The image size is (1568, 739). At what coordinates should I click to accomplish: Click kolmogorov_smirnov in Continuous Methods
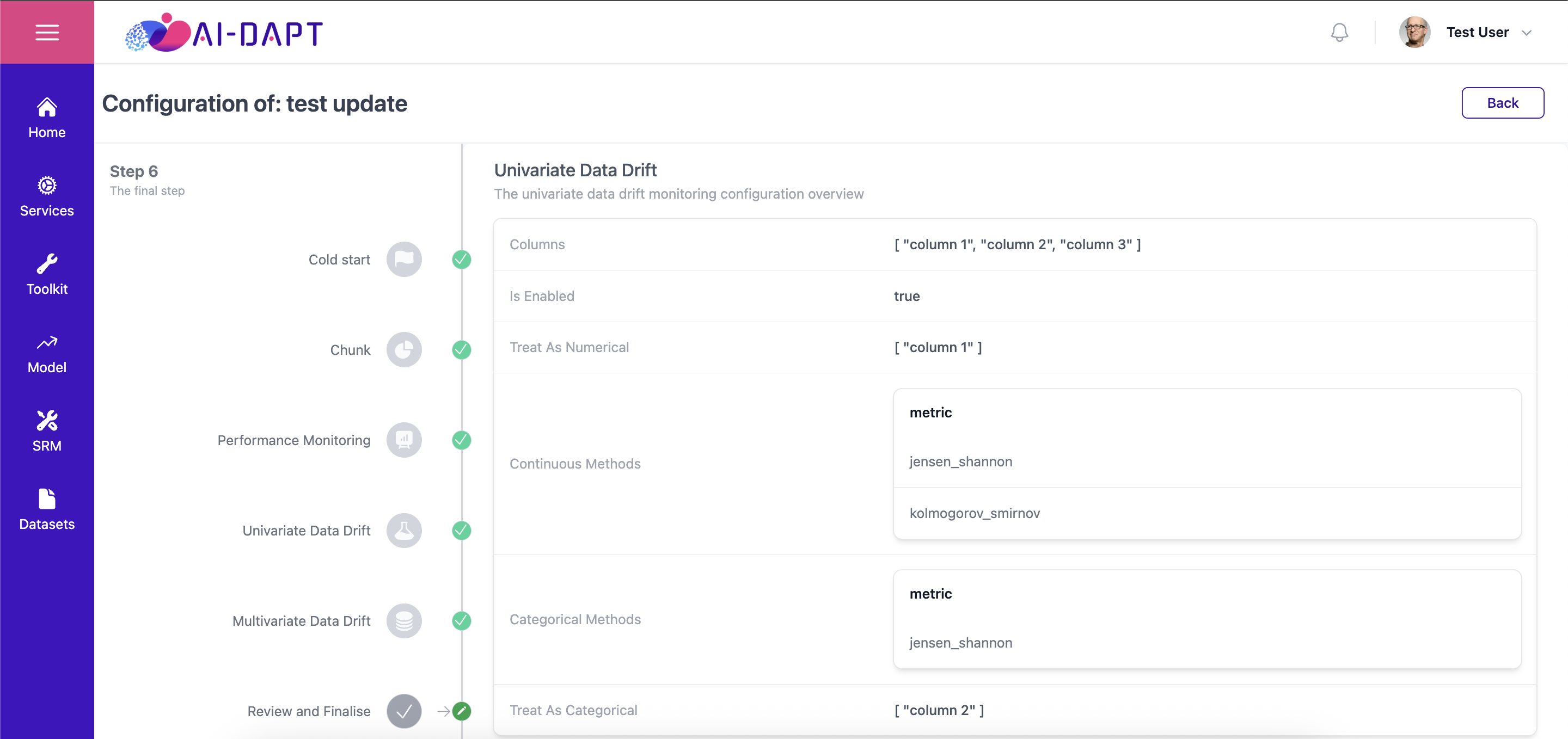975,513
